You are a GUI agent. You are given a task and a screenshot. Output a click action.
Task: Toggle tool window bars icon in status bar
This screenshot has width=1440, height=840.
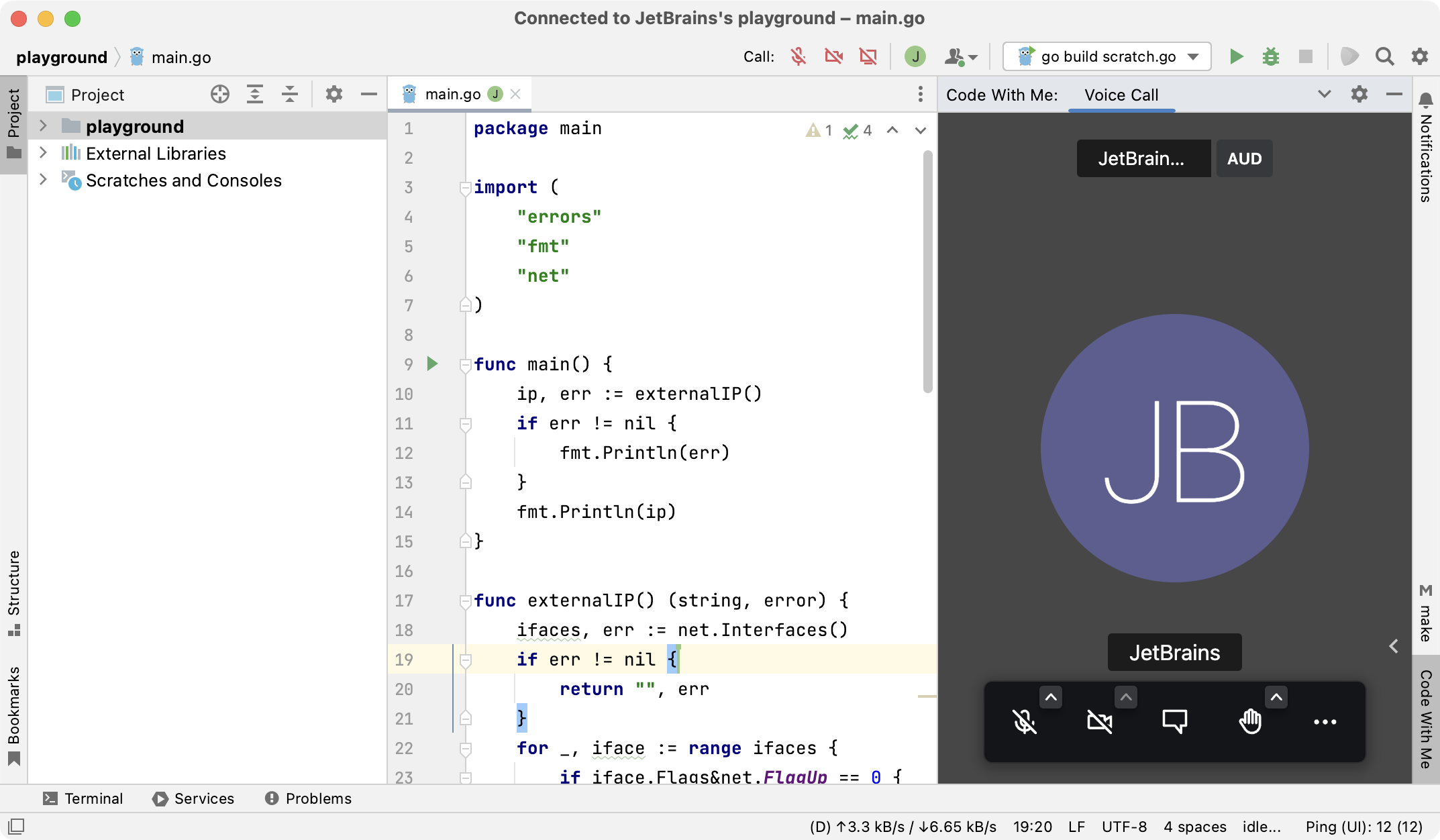(x=16, y=827)
